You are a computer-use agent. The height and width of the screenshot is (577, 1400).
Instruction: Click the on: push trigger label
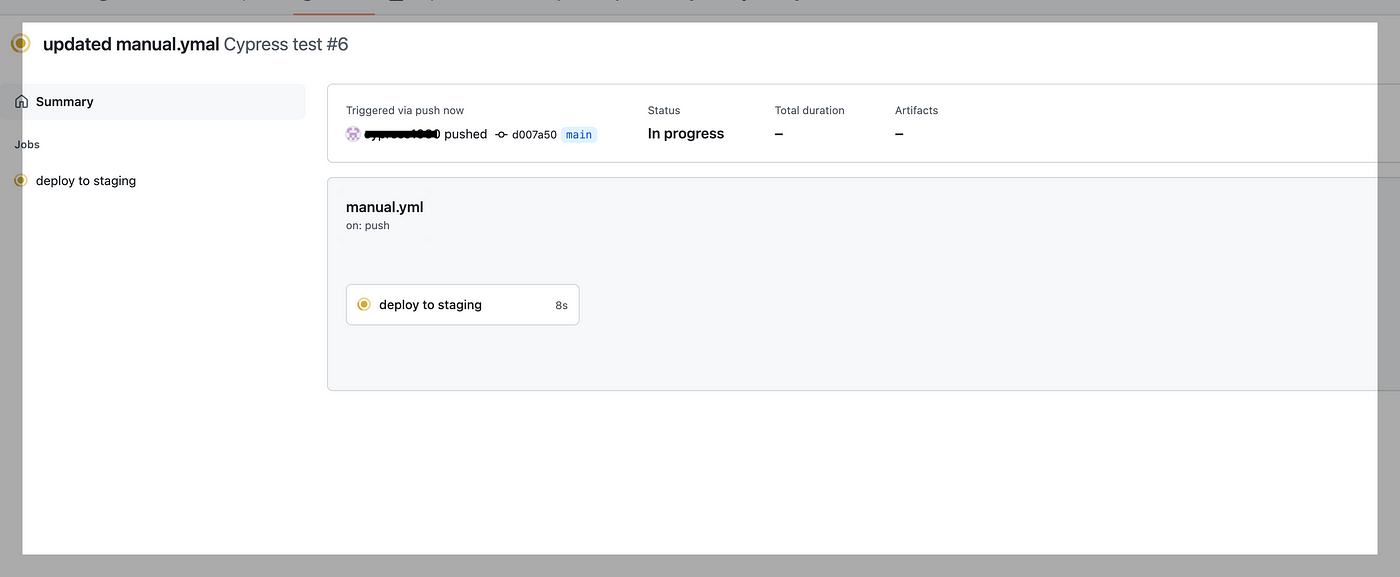tap(368, 225)
